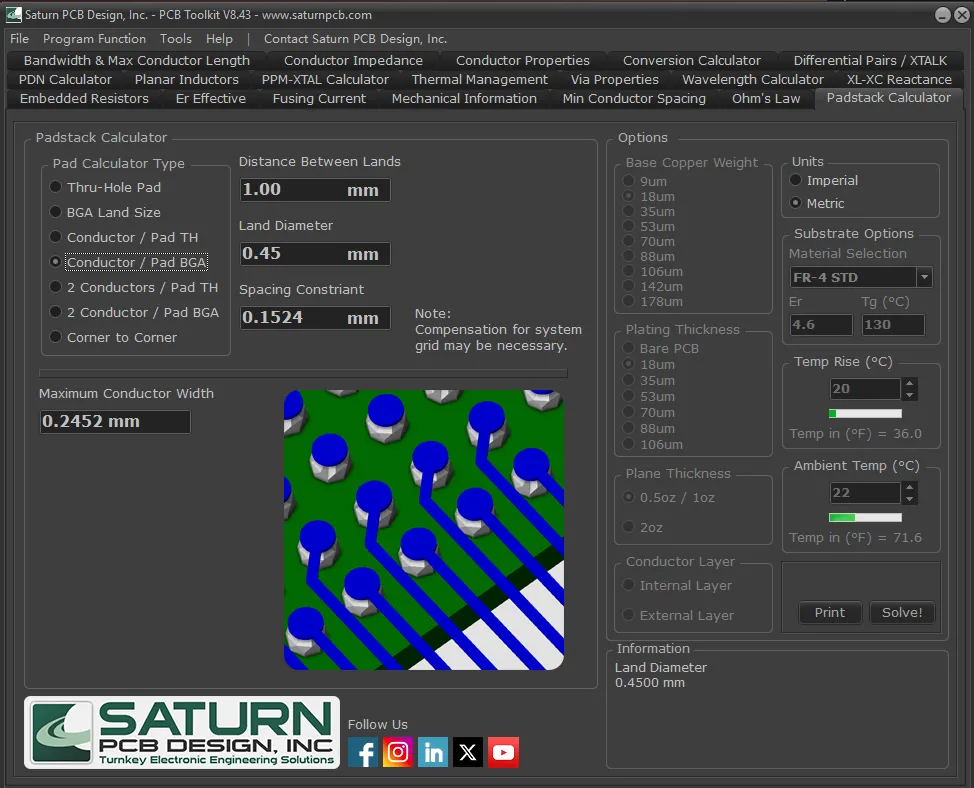
Task: Click the Ambient Temp progress slider
Action: [865, 517]
